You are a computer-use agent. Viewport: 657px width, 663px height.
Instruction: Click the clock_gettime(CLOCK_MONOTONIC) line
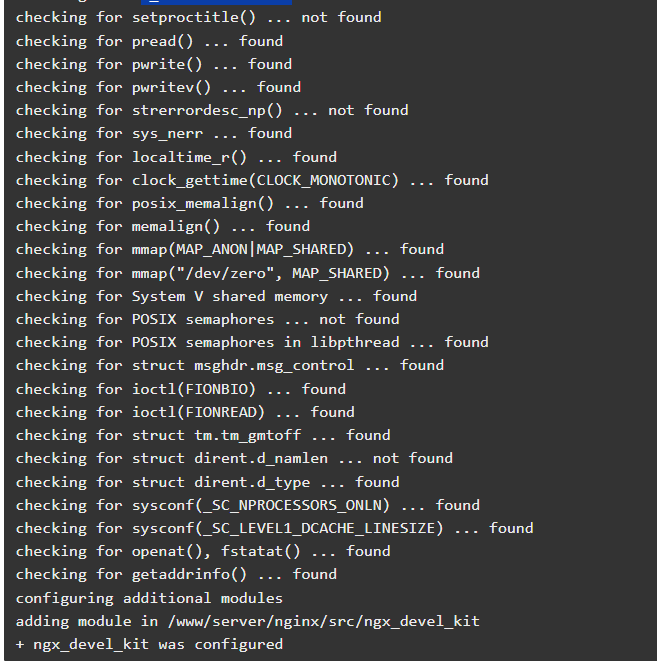click(252, 181)
